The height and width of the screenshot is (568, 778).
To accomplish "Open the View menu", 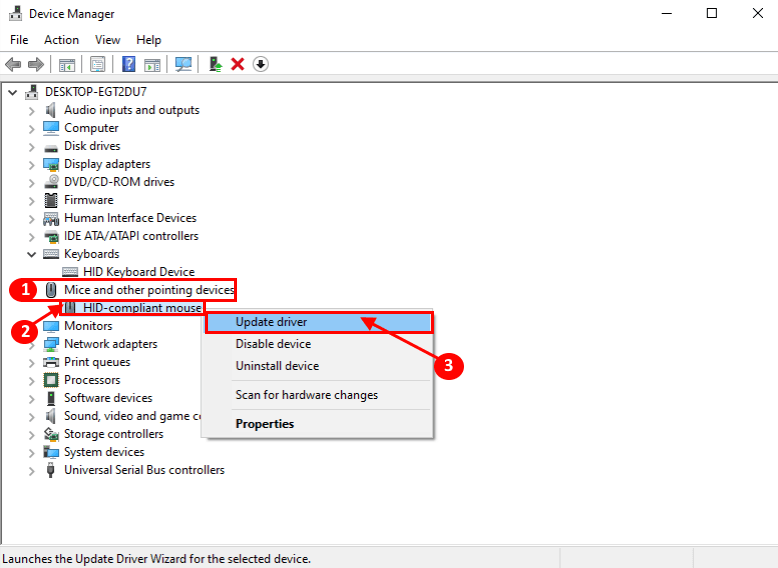I will click(108, 40).
